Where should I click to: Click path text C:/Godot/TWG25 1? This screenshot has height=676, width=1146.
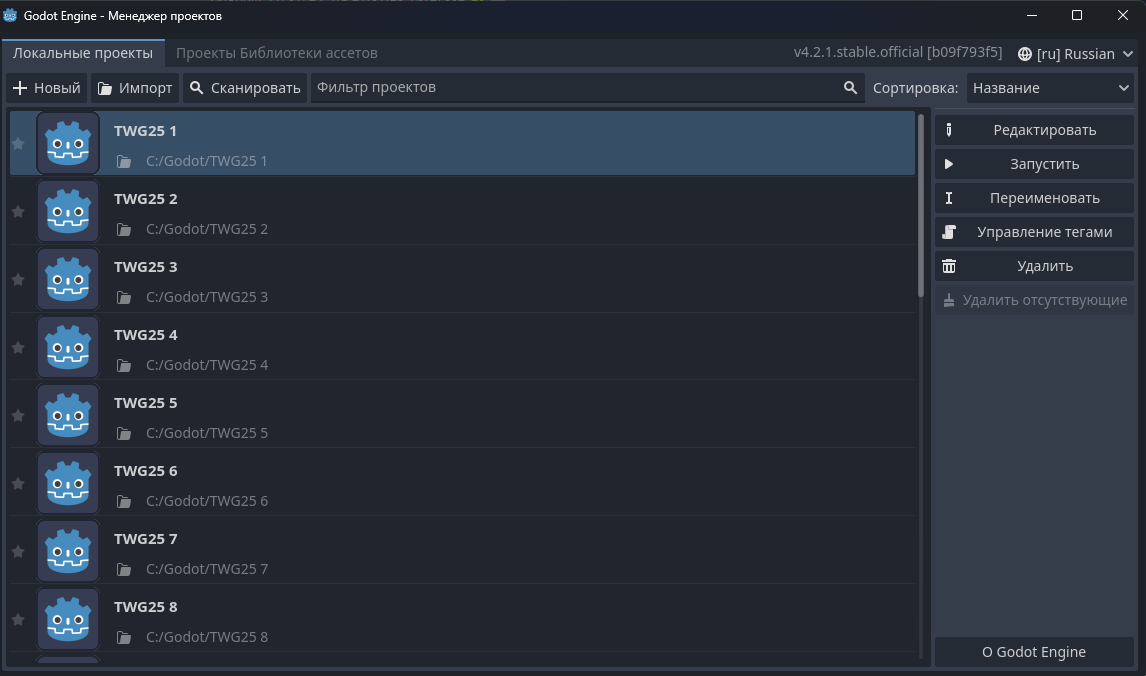pos(207,161)
